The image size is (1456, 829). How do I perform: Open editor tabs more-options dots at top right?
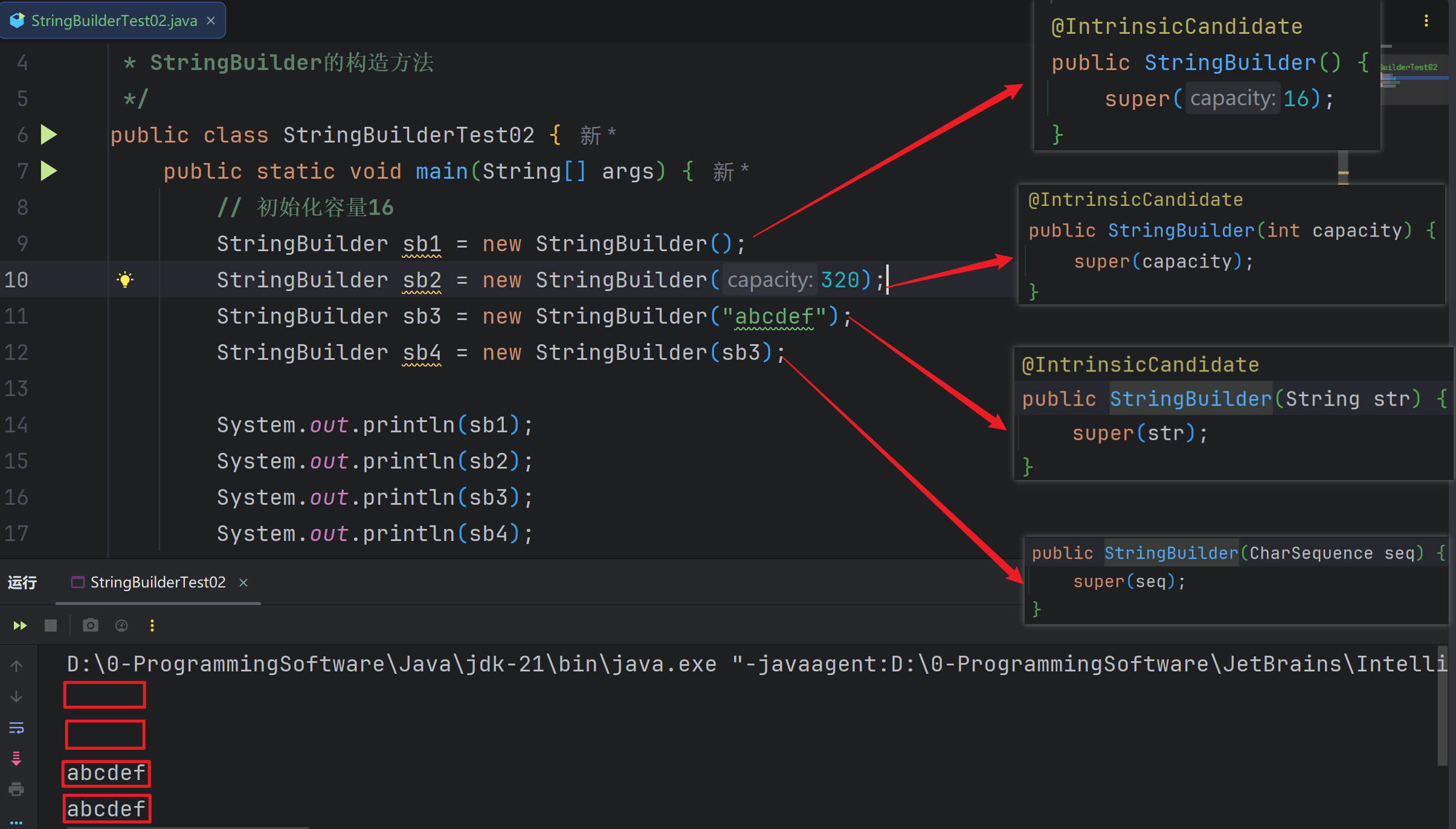(1426, 21)
